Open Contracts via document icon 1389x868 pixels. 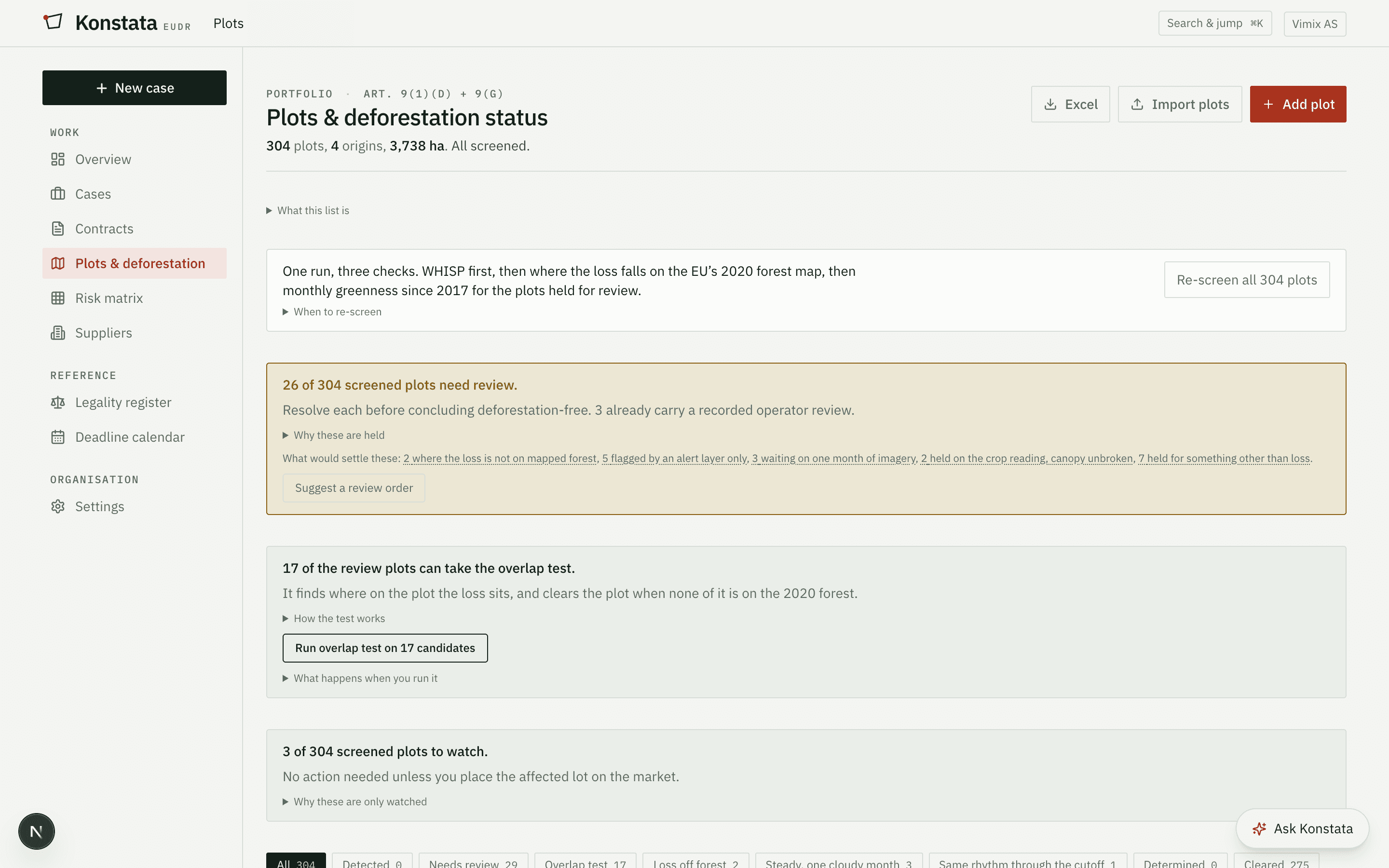pos(58,229)
